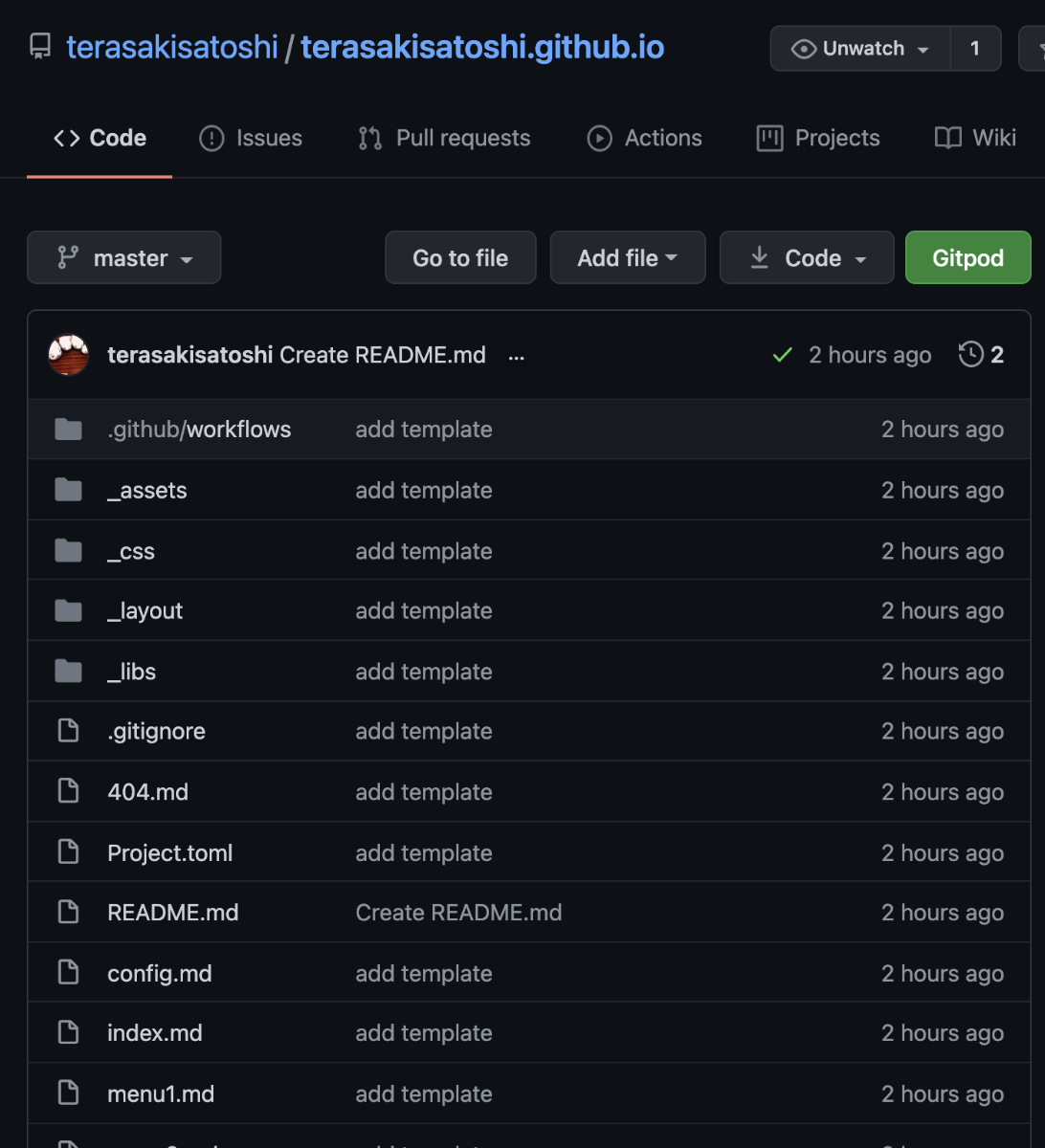The image size is (1045, 1148).
Task: Switch to the Pull requests tab
Action: [x=444, y=138]
